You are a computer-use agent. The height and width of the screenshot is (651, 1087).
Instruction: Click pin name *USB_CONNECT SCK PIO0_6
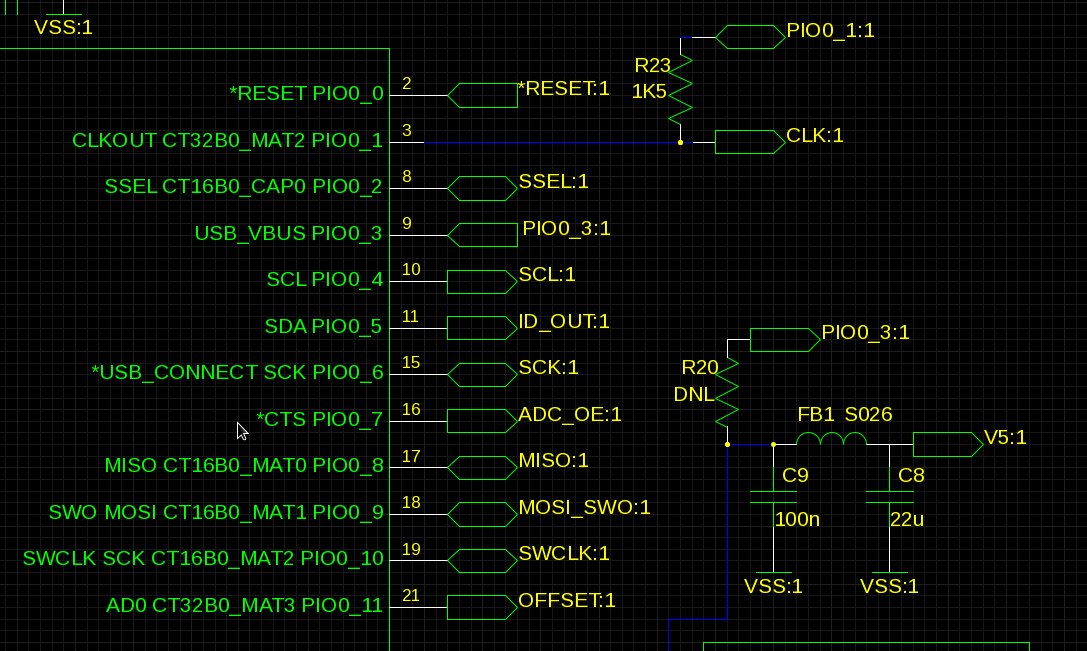click(x=237, y=372)
